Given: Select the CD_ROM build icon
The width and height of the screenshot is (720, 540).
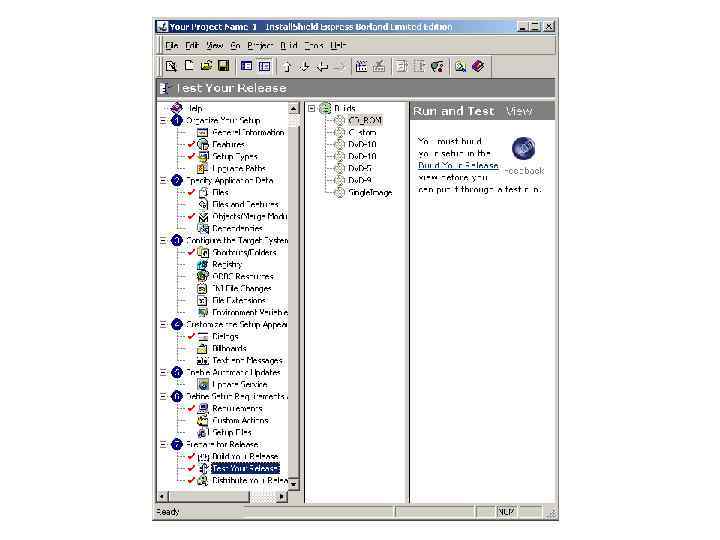Looking at the screenshot, I should (x=339, y=120).
